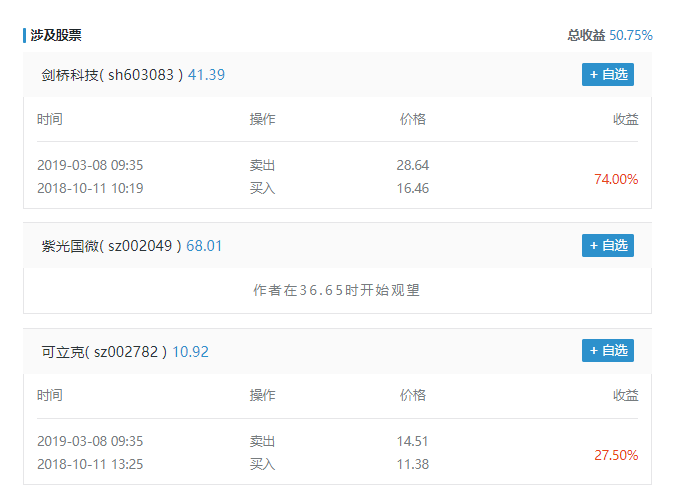
Task: Click the total return value 50.75%
Action: [x=631, y=35]
